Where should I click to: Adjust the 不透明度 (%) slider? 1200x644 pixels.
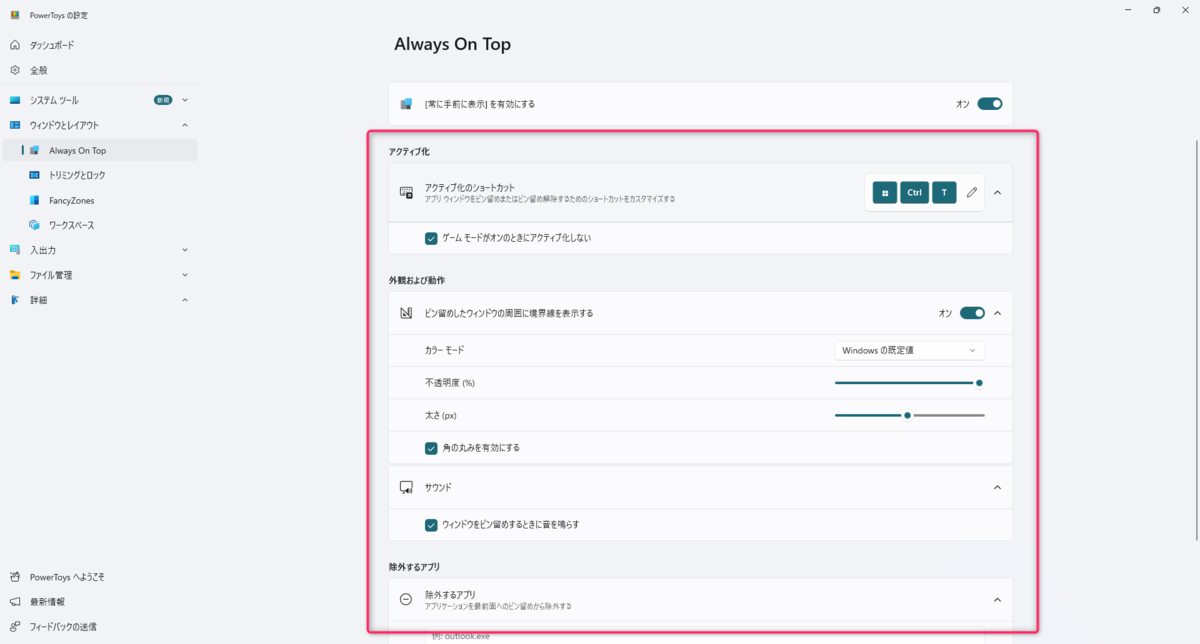pos(910,382)
